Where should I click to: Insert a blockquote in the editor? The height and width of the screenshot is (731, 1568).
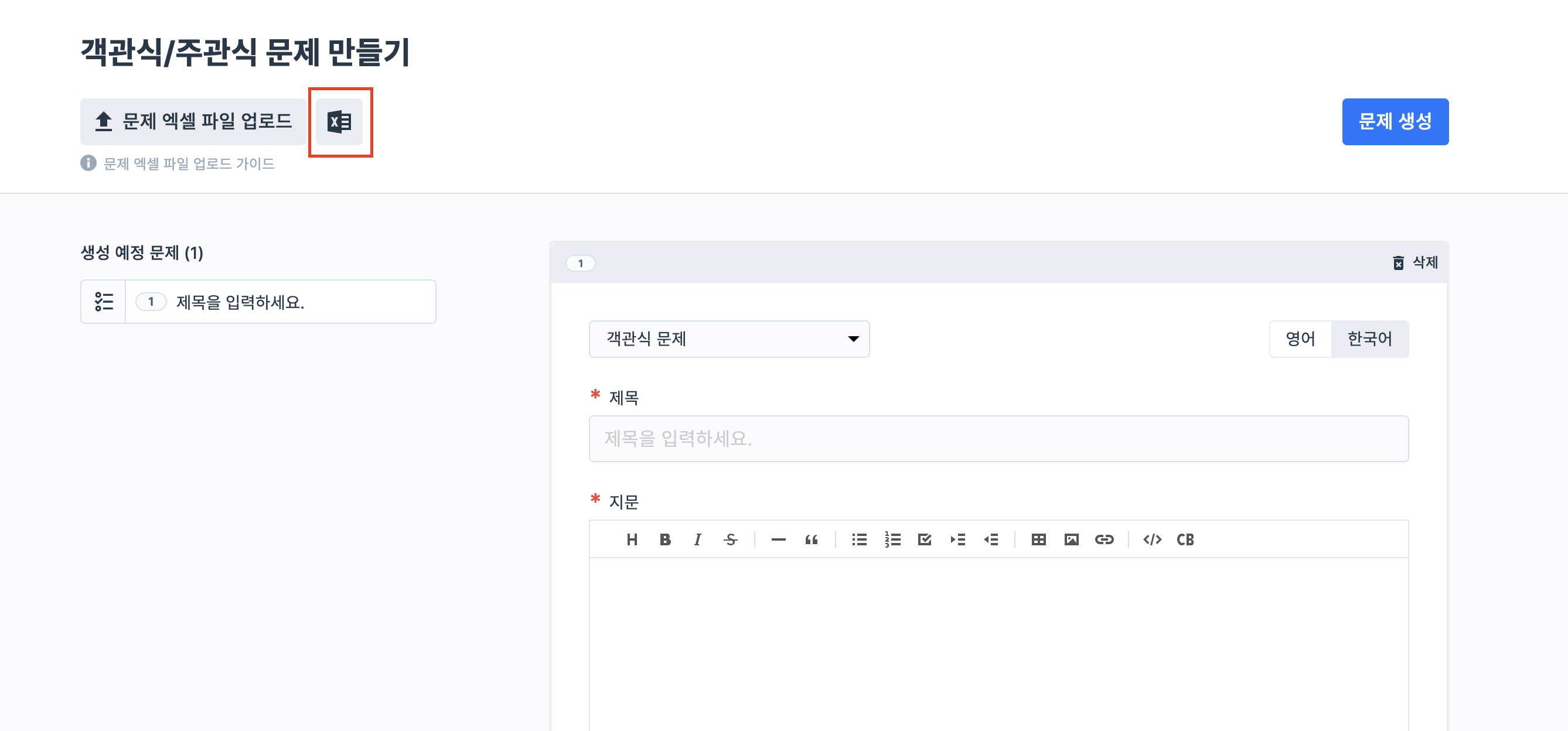[x=811, y=539]
